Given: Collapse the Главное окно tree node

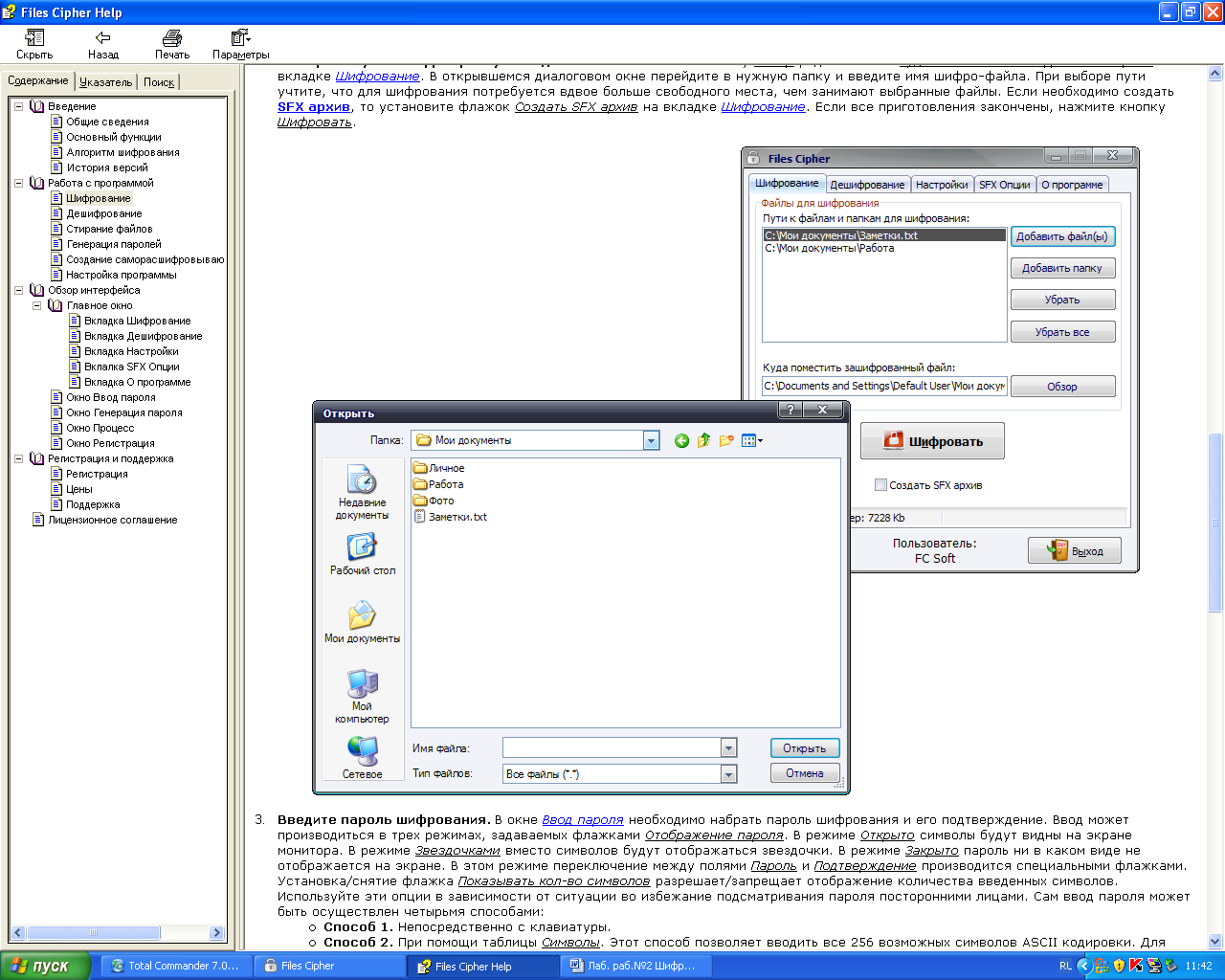Looking at the screenshot, I should click(36, 305).
